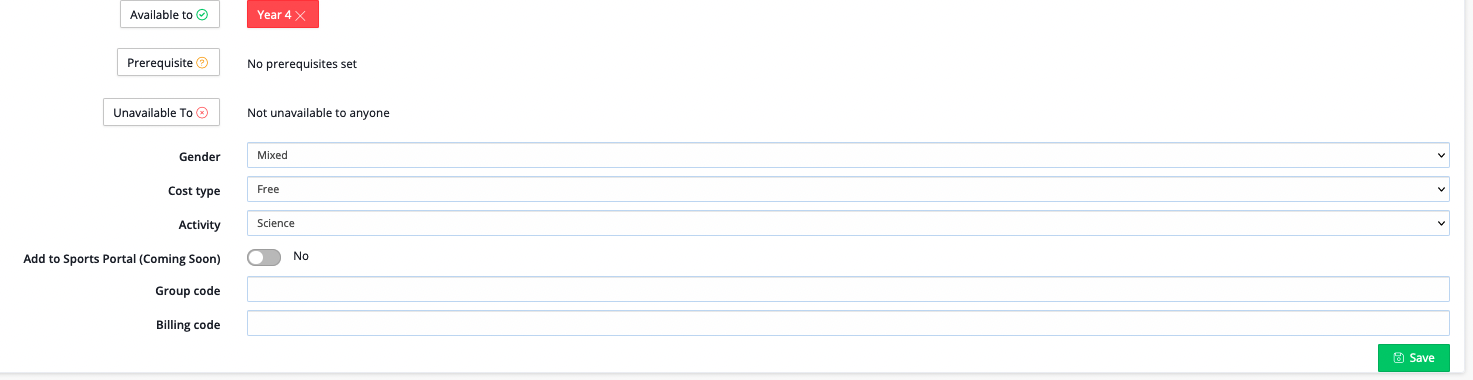This screenshot has height=380, width=1473.
Task: Open the Prerequisite button
Action: [168, 63]
